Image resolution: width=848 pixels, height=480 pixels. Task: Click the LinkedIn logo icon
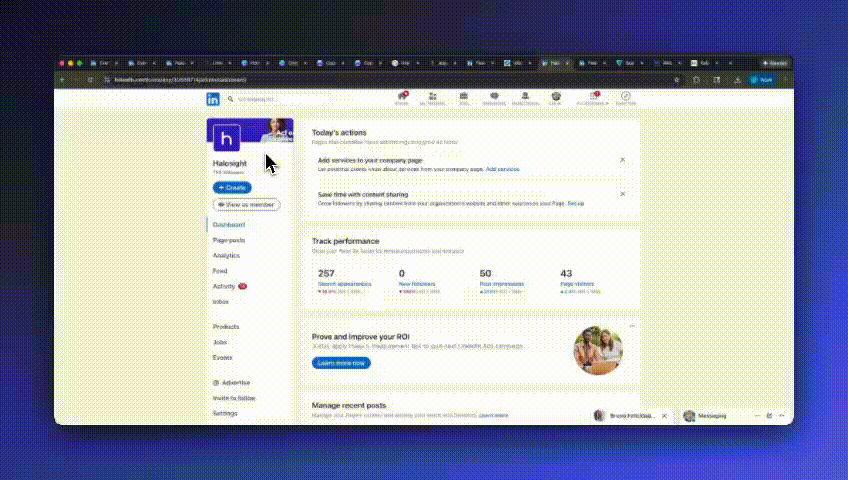click(213, 99)
